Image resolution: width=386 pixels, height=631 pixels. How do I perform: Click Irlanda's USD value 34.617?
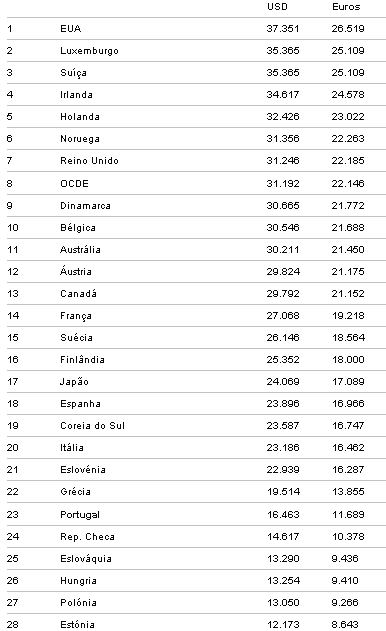[x=283, y=95]
